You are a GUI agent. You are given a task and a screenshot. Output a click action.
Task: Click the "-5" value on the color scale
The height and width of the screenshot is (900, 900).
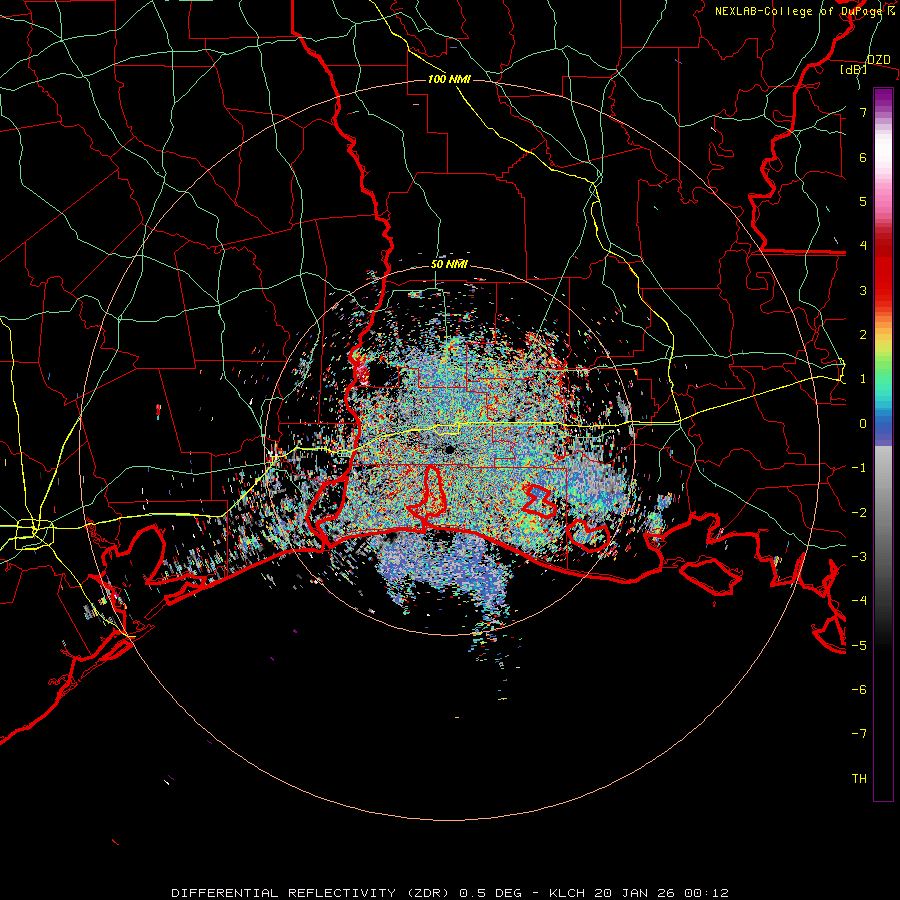tap(859, 646)
